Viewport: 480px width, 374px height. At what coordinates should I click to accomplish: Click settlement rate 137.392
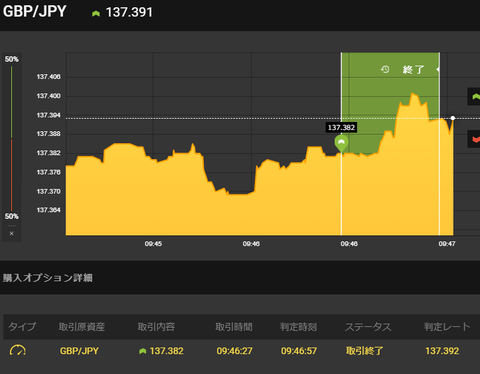442,351
